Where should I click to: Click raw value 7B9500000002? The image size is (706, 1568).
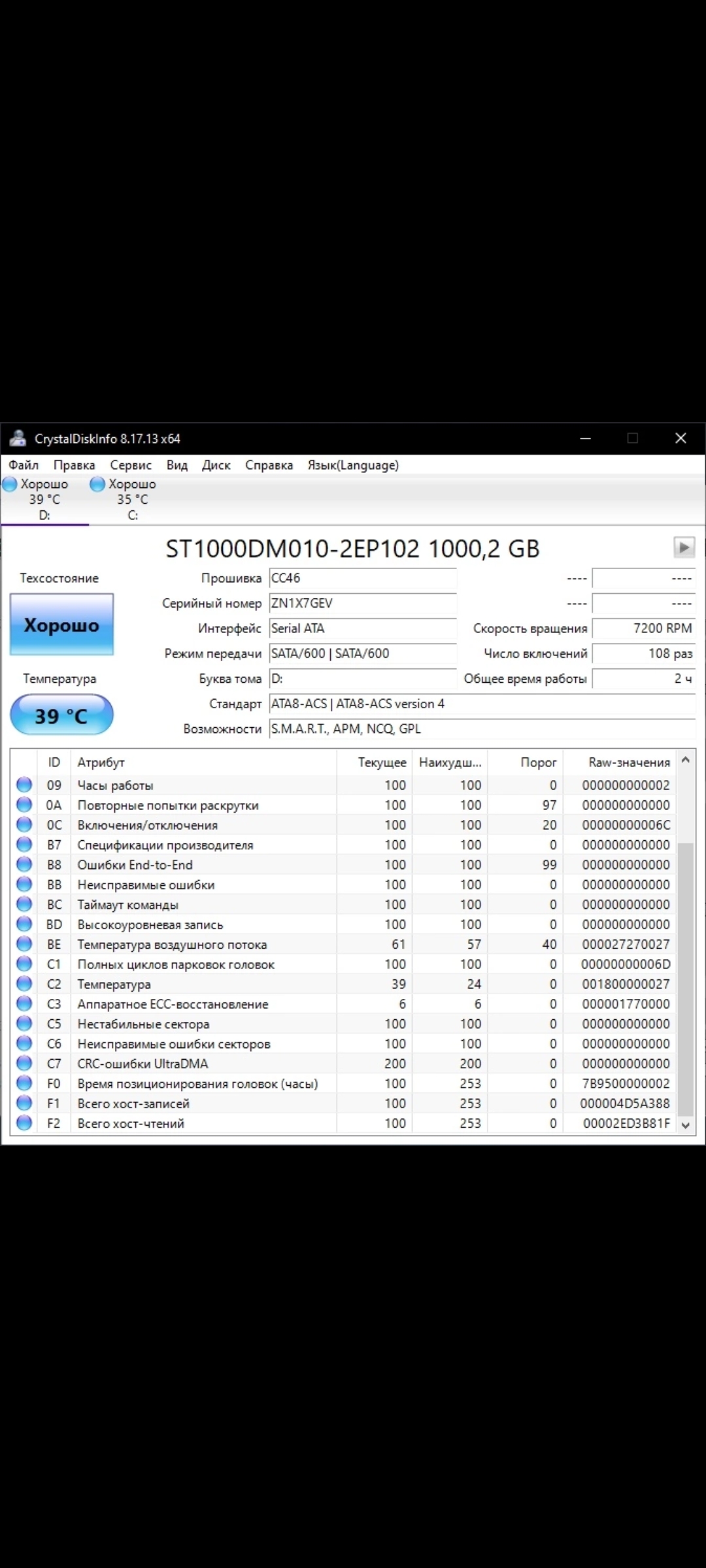pyautogui.click(x=626, y=1083)
